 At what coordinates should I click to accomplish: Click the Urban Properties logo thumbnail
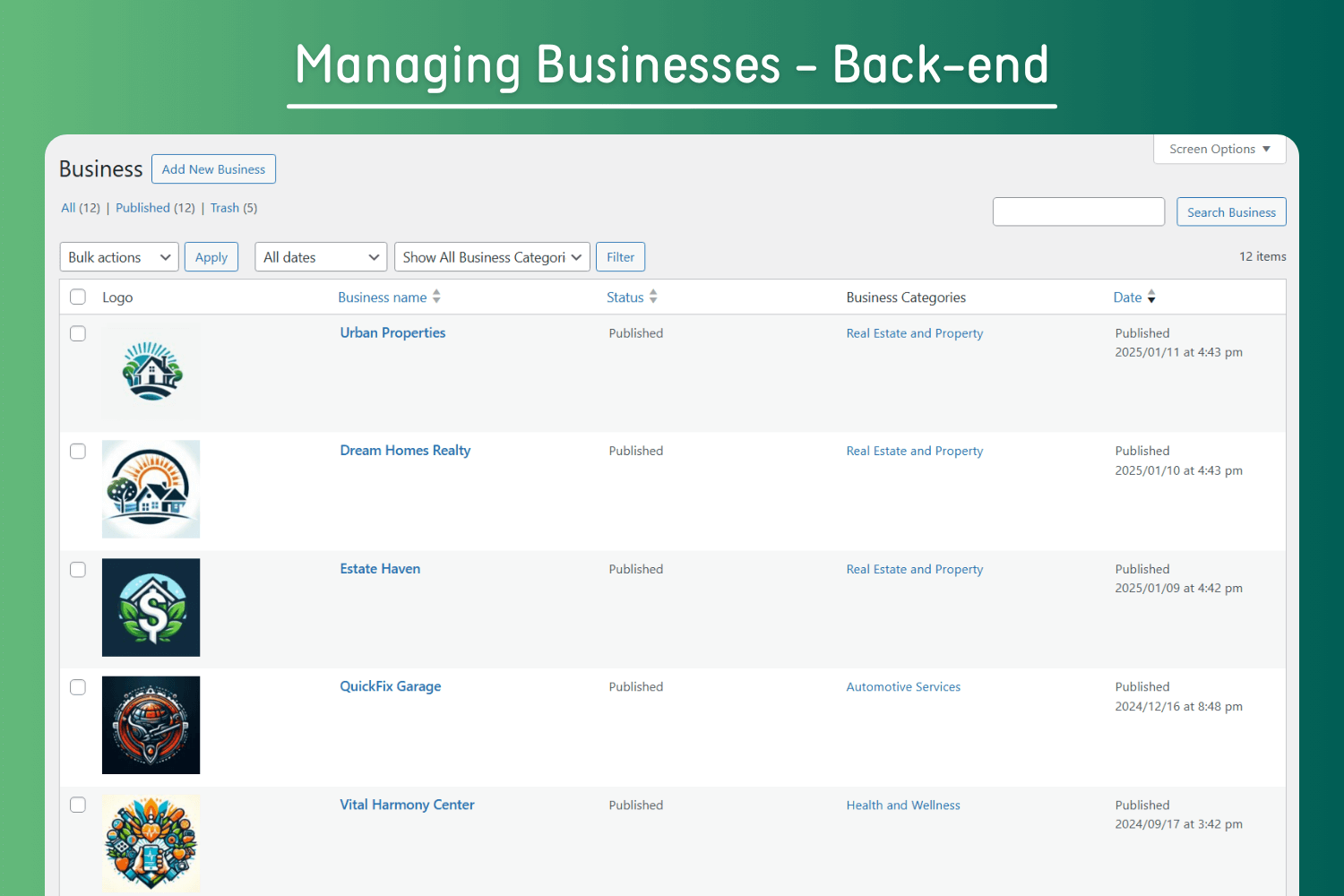pyautogui.click(x=151, y=371)
